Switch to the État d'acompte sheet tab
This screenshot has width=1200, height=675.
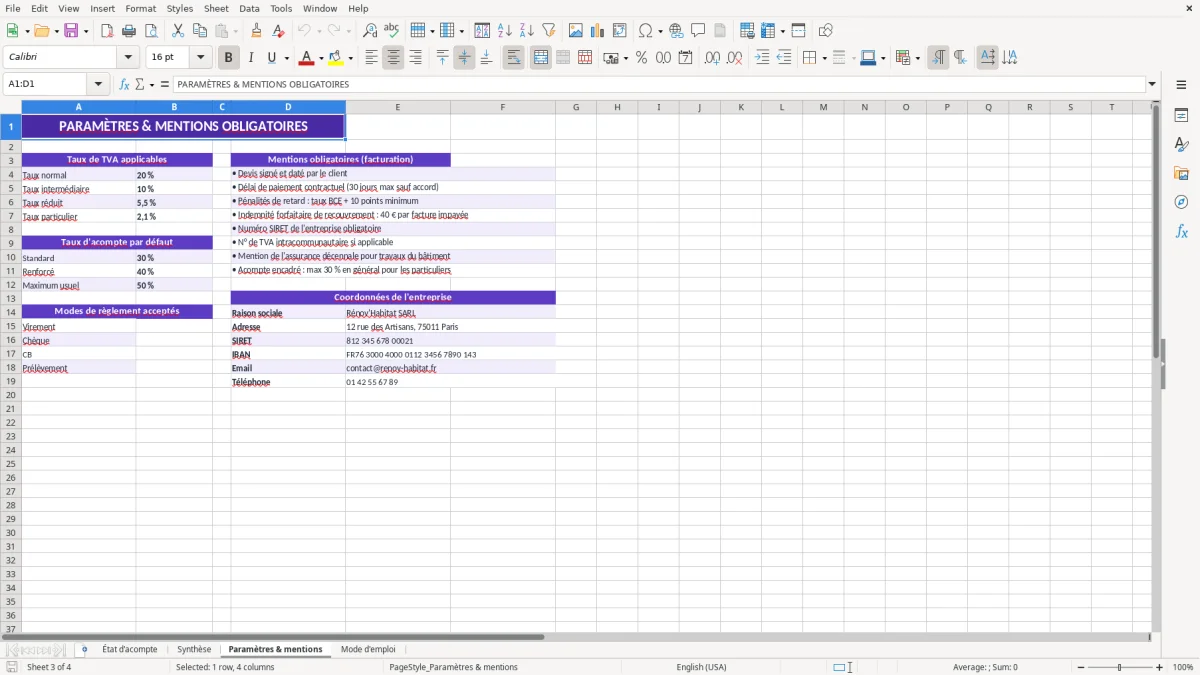click(130, 649)
